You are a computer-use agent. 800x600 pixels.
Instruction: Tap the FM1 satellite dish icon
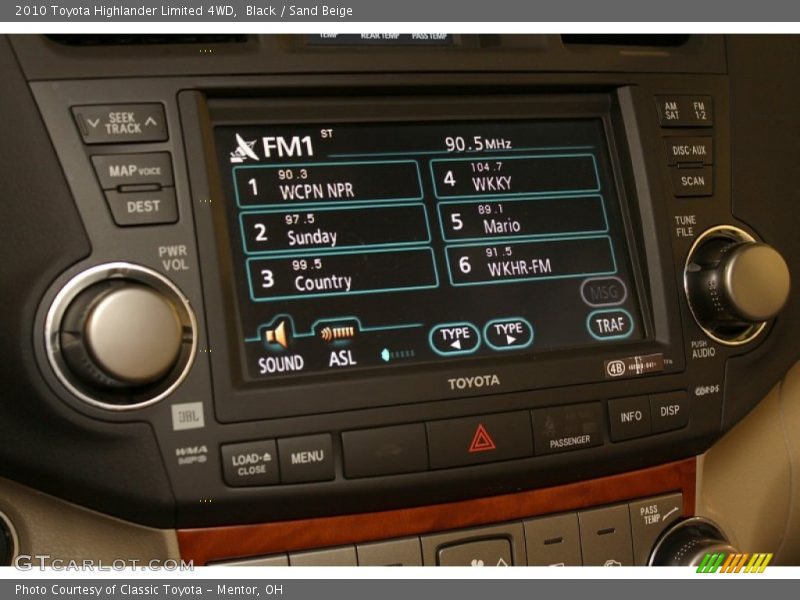(x=244, y=148)
